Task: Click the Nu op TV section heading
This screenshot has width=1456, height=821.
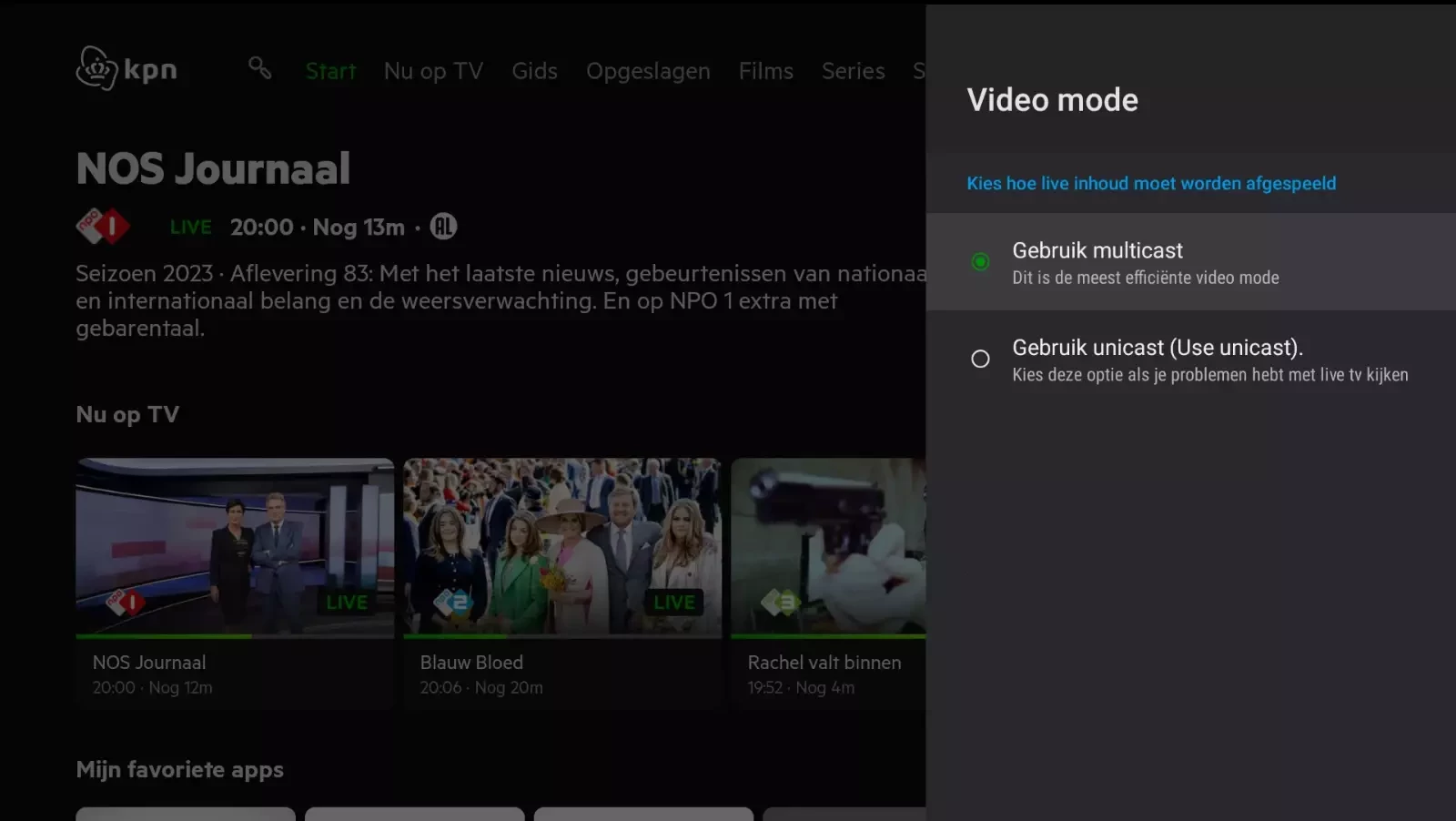Action: pyautogui.click(x=127, y=415)
